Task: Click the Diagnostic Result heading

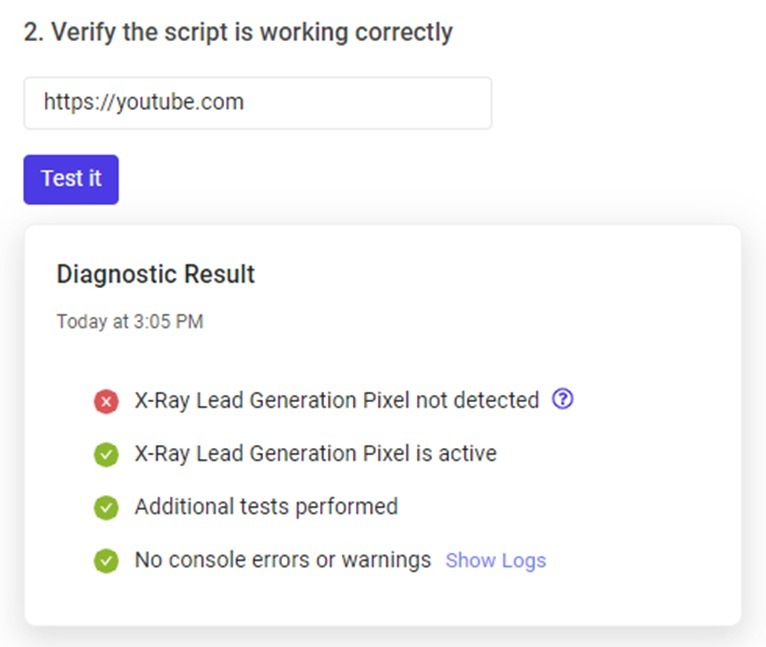Action: [x=156, y=274]
